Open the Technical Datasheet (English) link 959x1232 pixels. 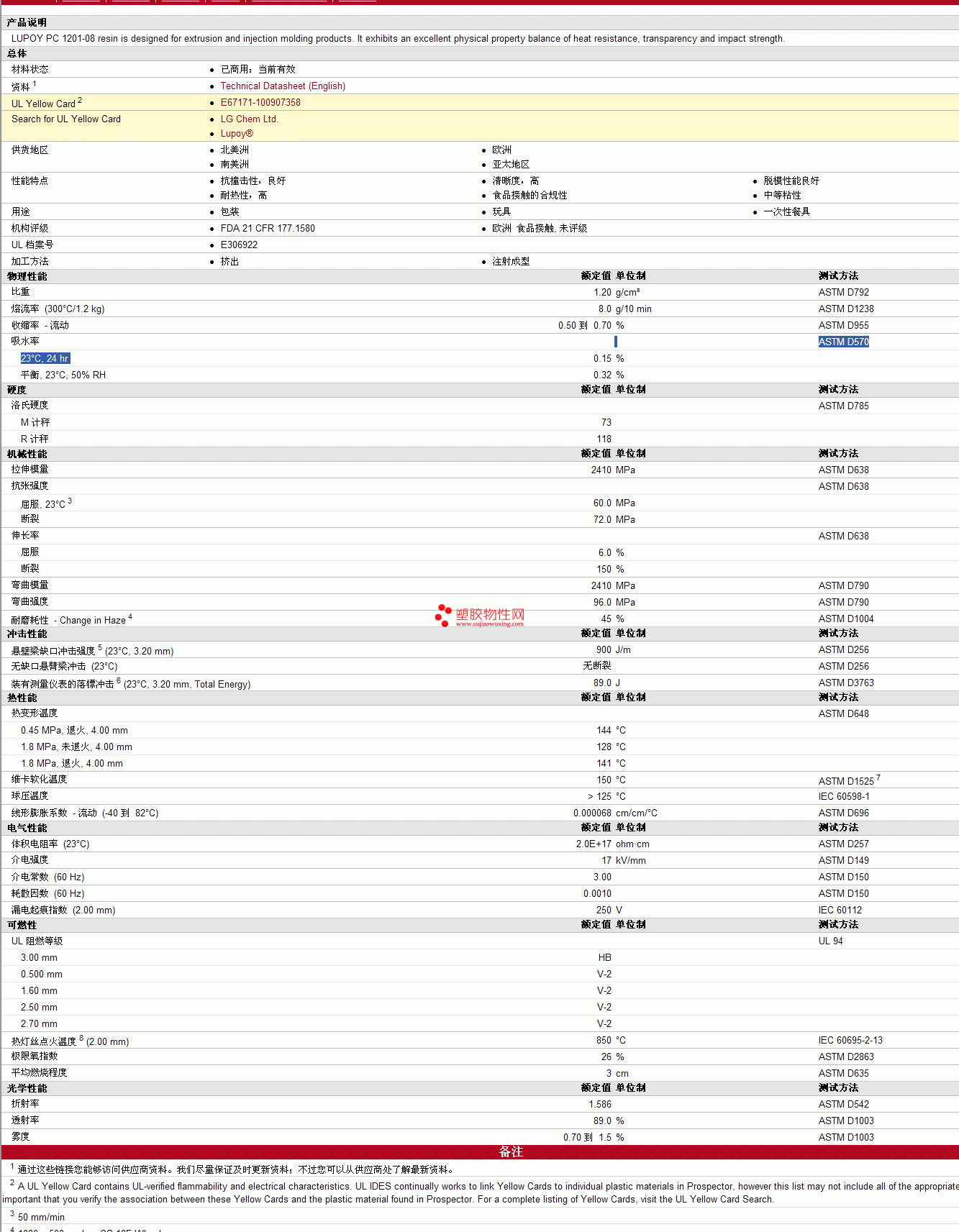point(283,86)
